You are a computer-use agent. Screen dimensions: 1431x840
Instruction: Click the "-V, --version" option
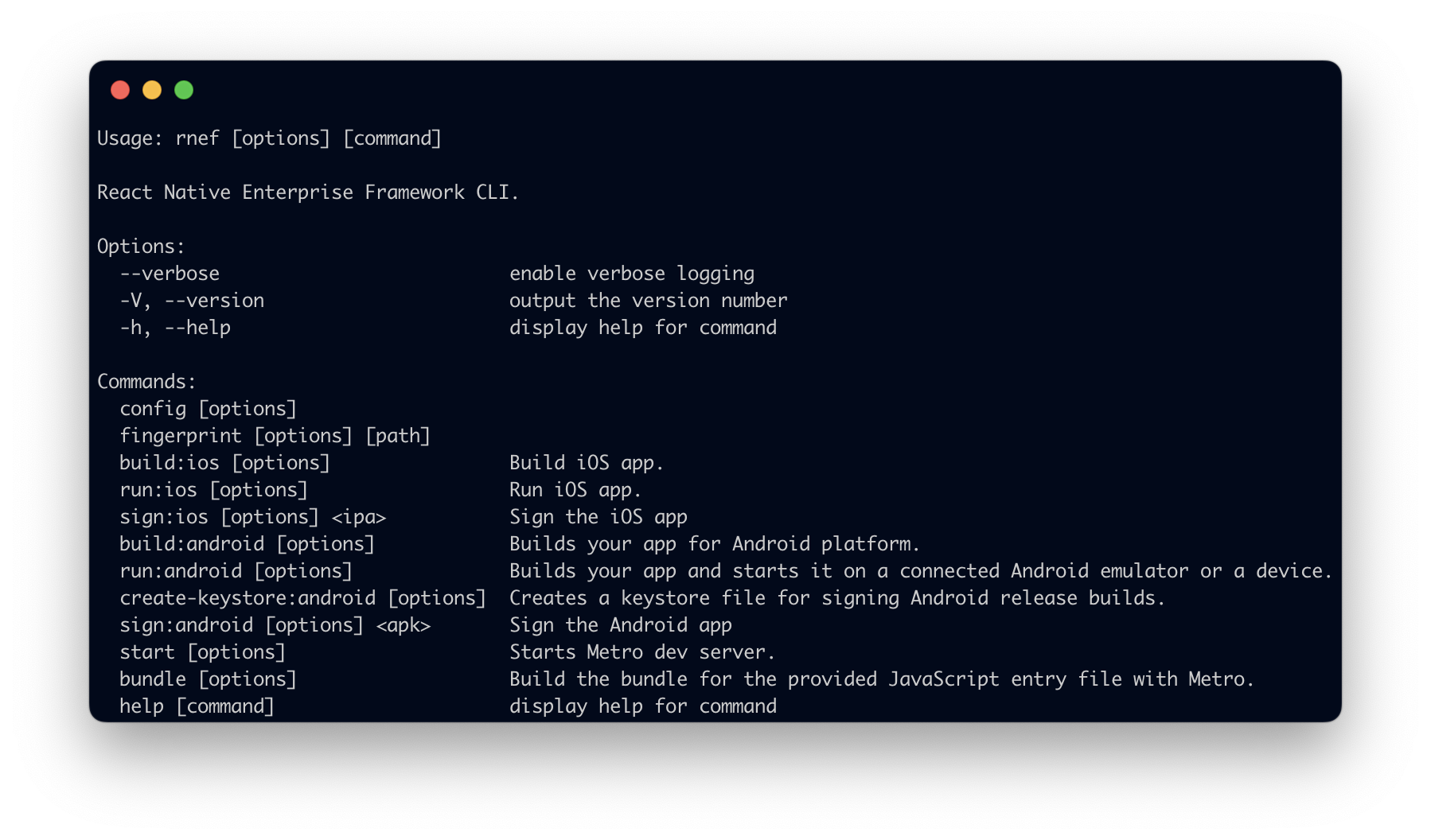[192, 301]
